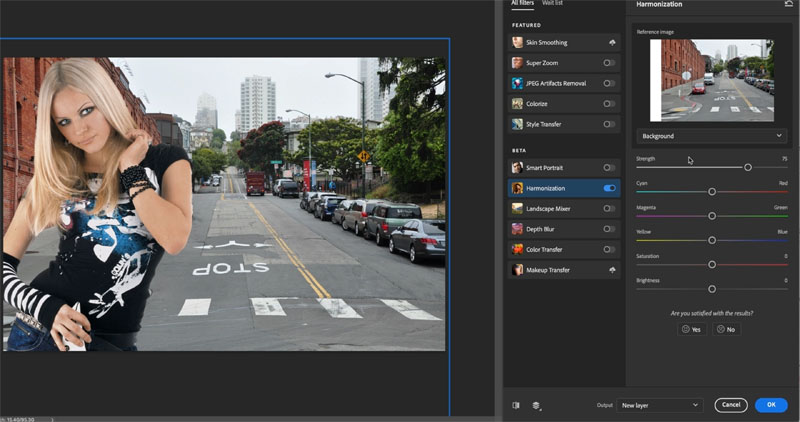Image resolution: width=800 pixels, height=422 pixels.
Task: Enable the Landscape Mixer toggle
Action: 609,209
